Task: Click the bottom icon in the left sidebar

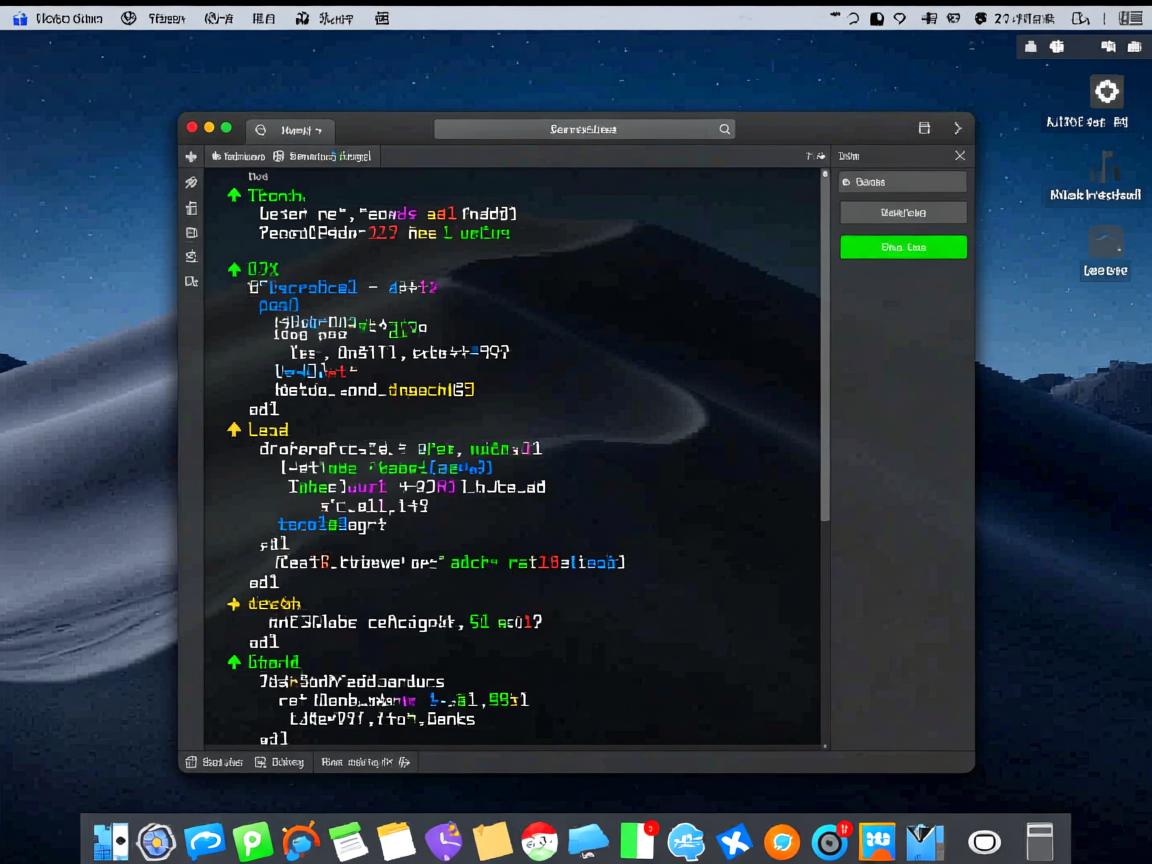Action: tap(191, 282)
